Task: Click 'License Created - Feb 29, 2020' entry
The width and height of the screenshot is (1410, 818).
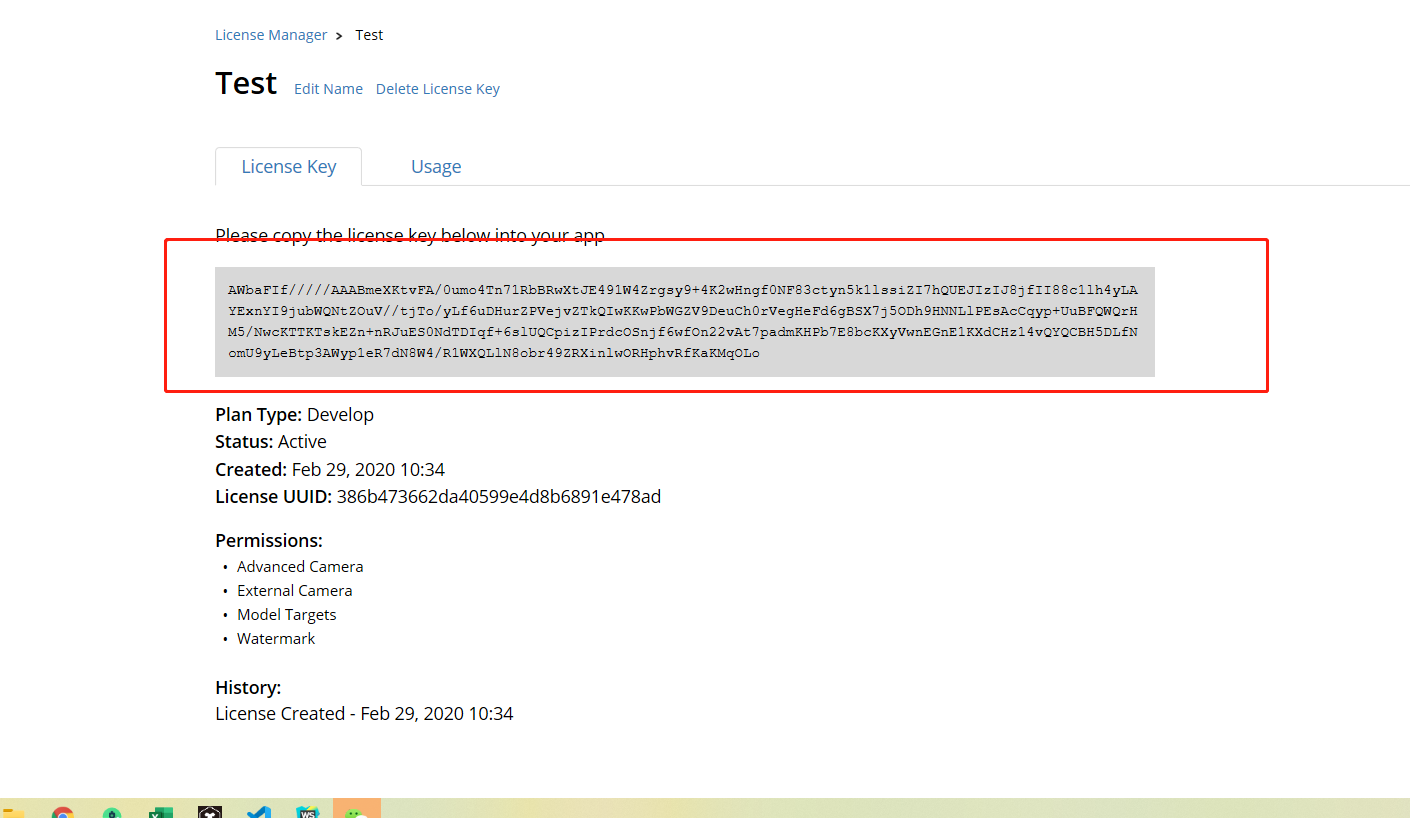Action: (x=364, y=714)
